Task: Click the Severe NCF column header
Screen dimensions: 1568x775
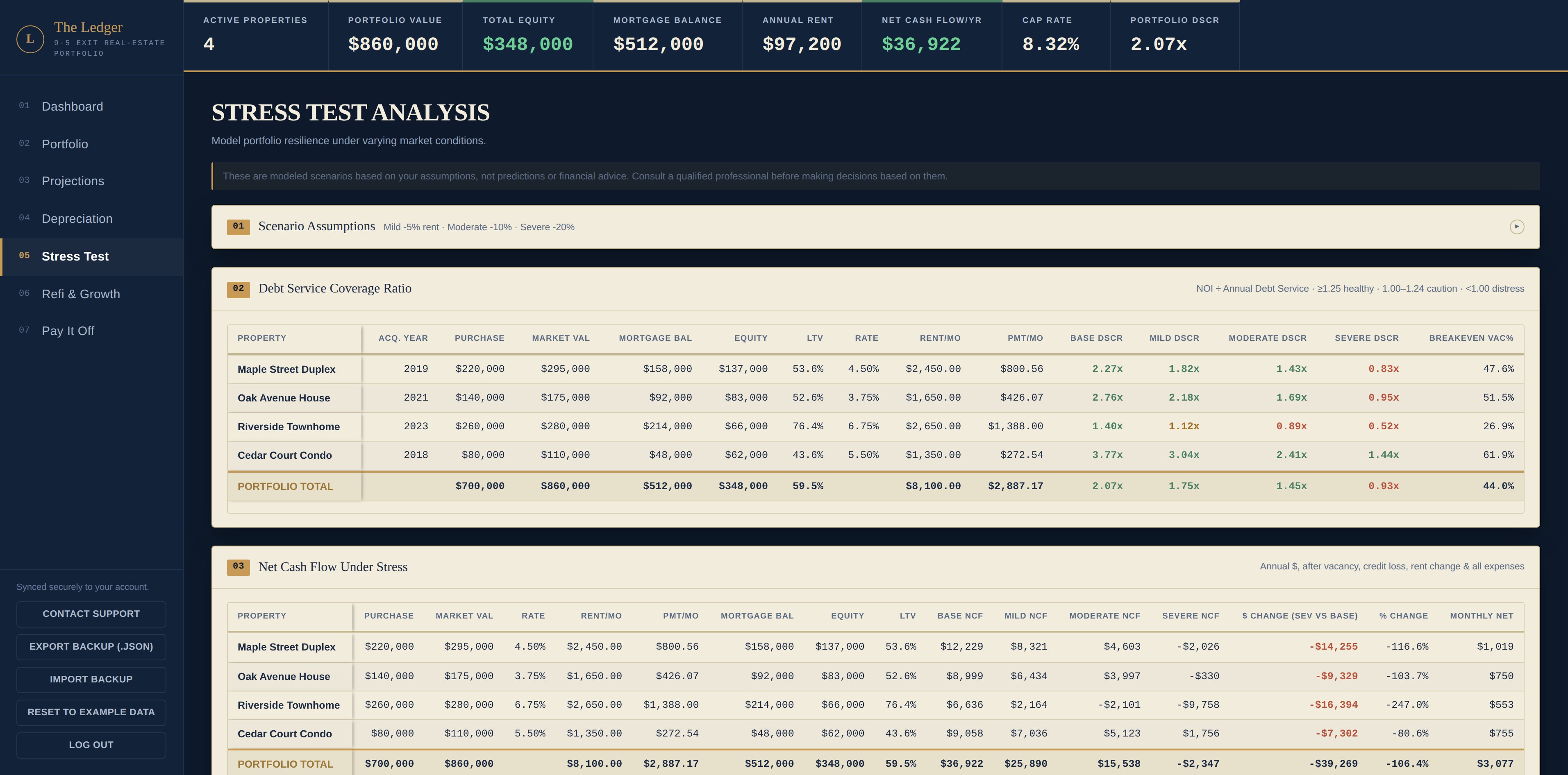Action: tap(1190, 616)
